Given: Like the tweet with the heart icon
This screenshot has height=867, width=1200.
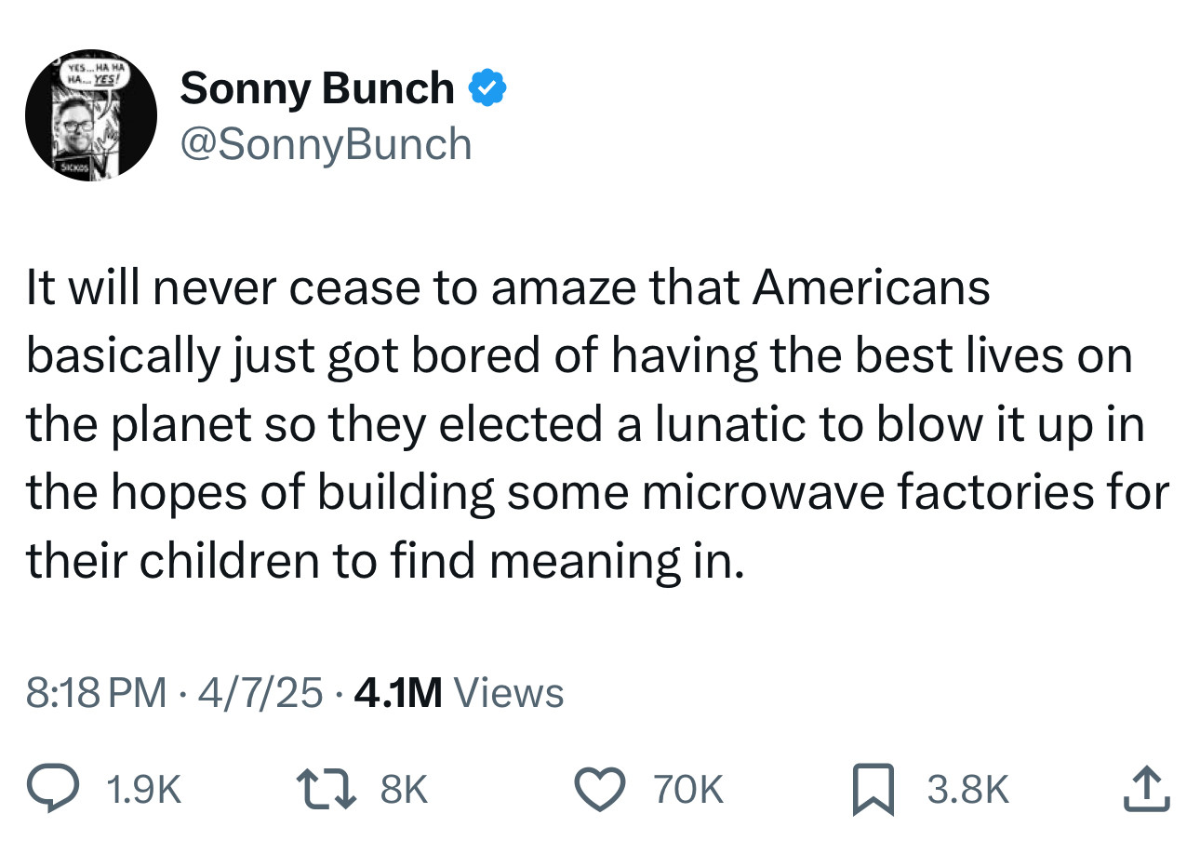Looking at the screenshot, I should 605,789.
